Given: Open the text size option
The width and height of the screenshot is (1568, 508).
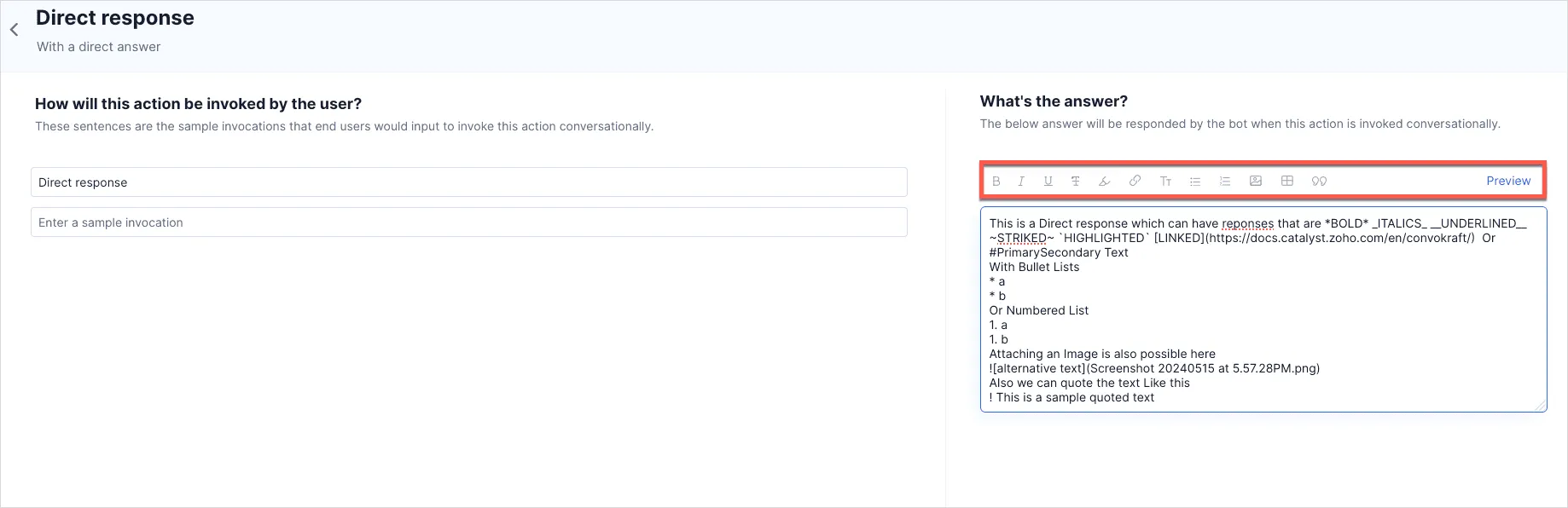Looking at the screenshot, I should click(x=1165, y=181).
